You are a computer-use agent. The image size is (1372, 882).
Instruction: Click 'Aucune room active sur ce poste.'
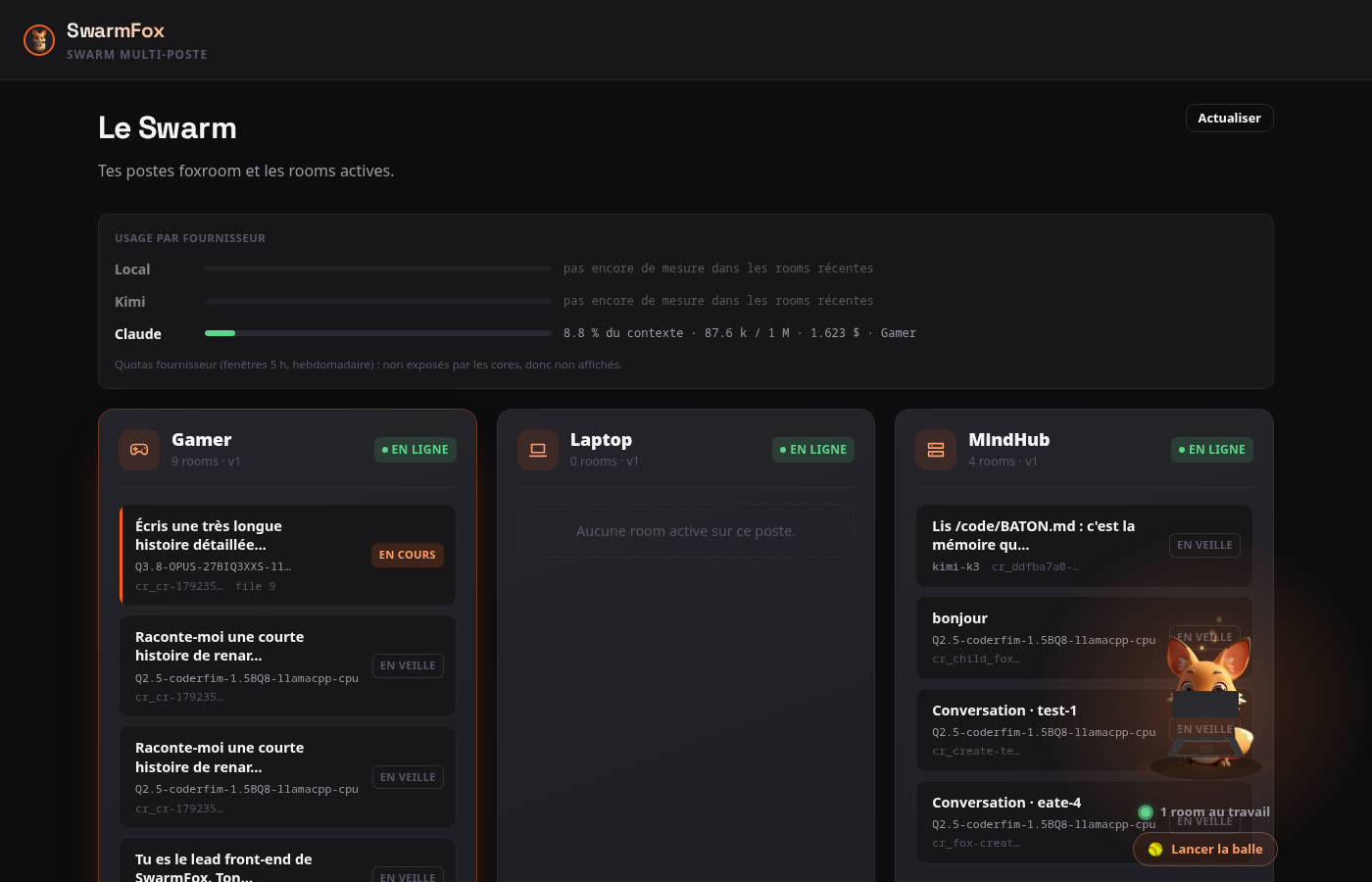685,531
